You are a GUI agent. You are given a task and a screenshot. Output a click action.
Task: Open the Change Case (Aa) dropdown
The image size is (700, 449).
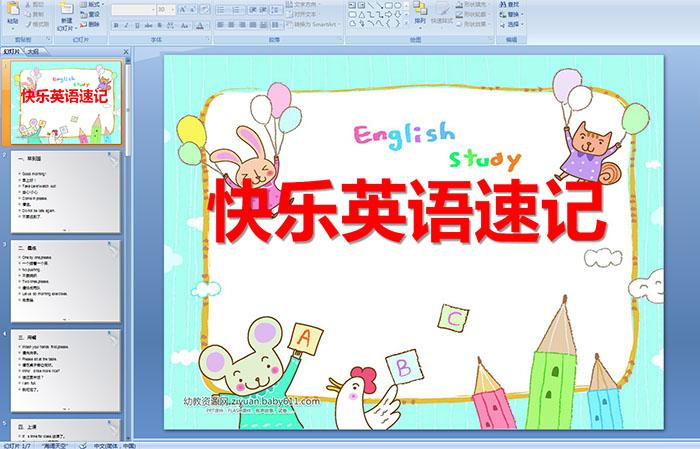[x=185, y=25]
